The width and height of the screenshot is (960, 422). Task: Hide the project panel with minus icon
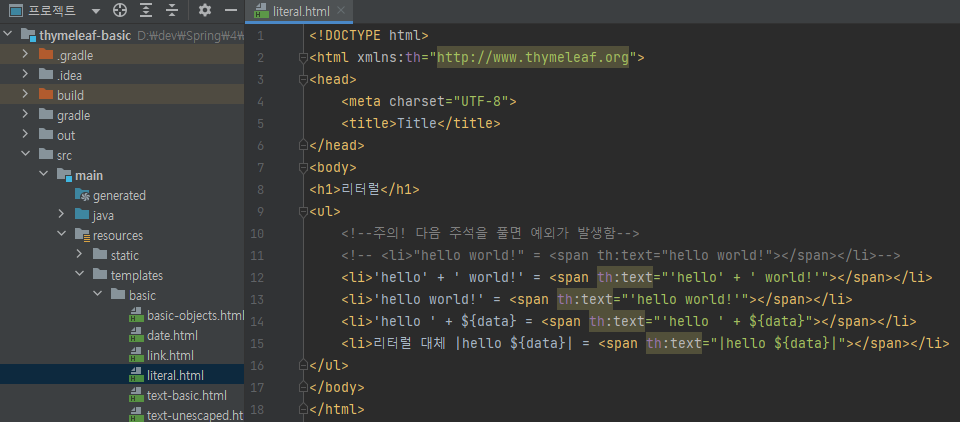[231, 10]
